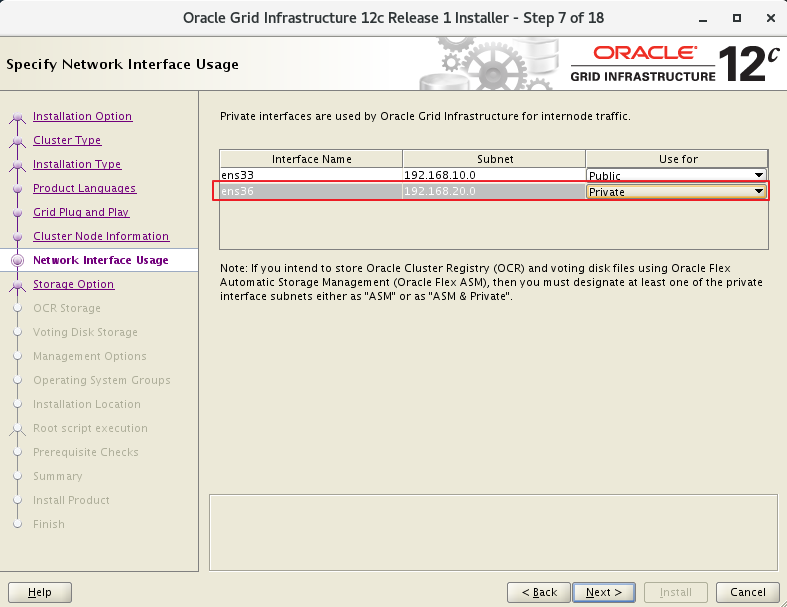Minimize the installer window
The height and width of the screenshot is (607, 787).
pos(703,19)
